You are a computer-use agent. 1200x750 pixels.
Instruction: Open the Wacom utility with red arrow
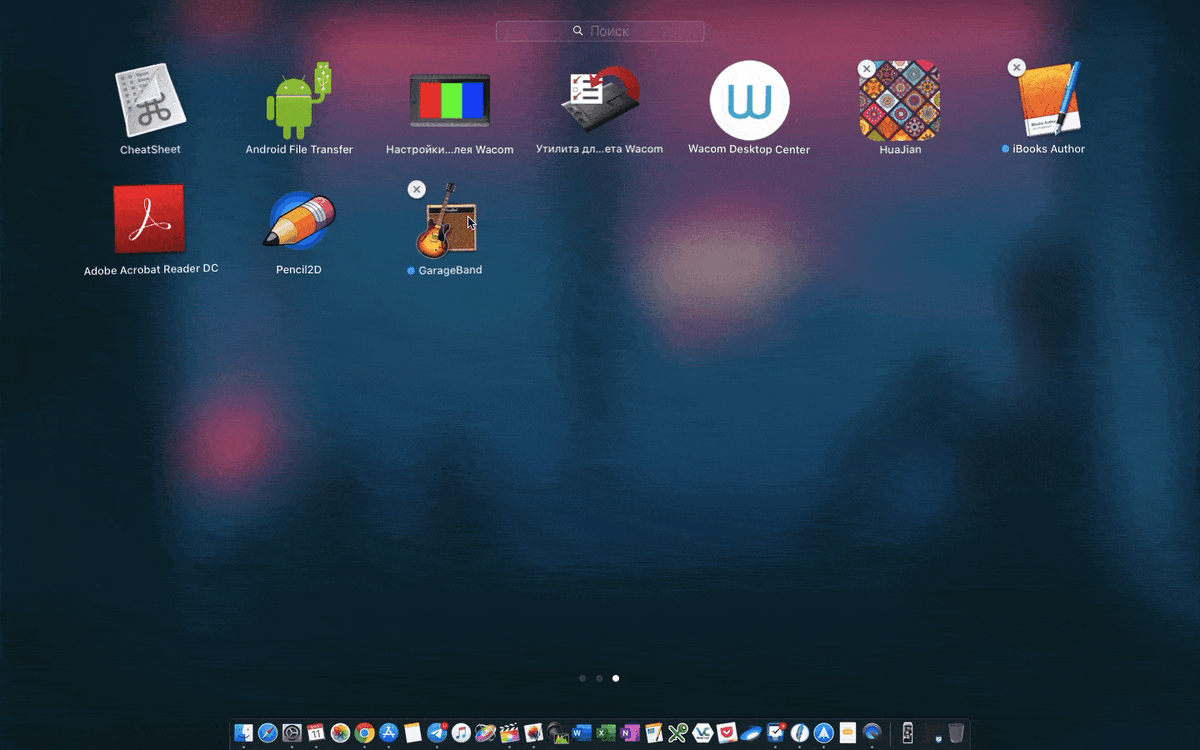[x=600, y=101]
